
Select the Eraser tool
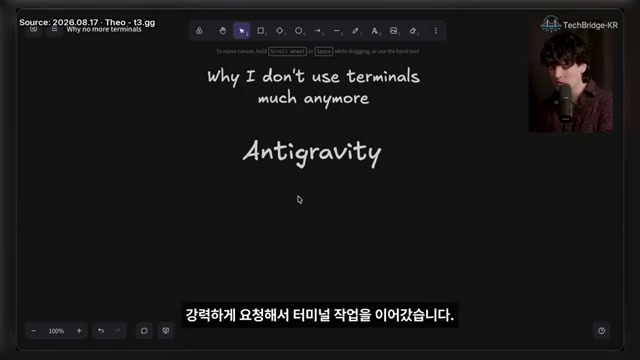pyautogui.click(x=413, y=31)
